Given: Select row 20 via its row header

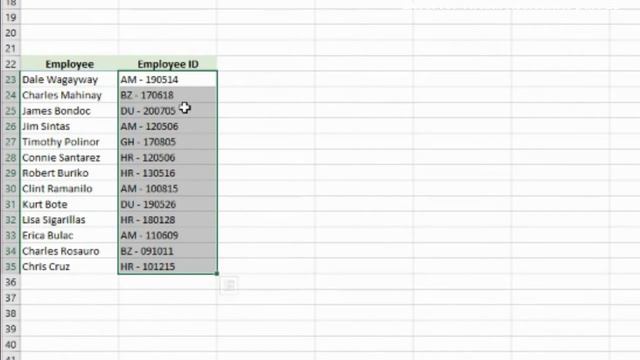Looking at the screenshot, I should [x=11, y=33].
